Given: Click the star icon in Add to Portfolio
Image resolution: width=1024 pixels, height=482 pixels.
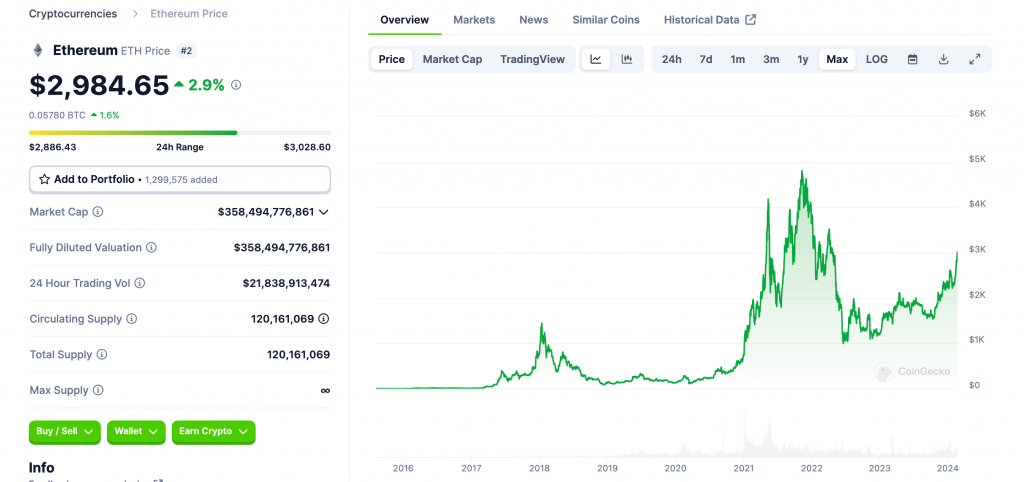Looking at the screenshot, I should [x=44, y=179].
